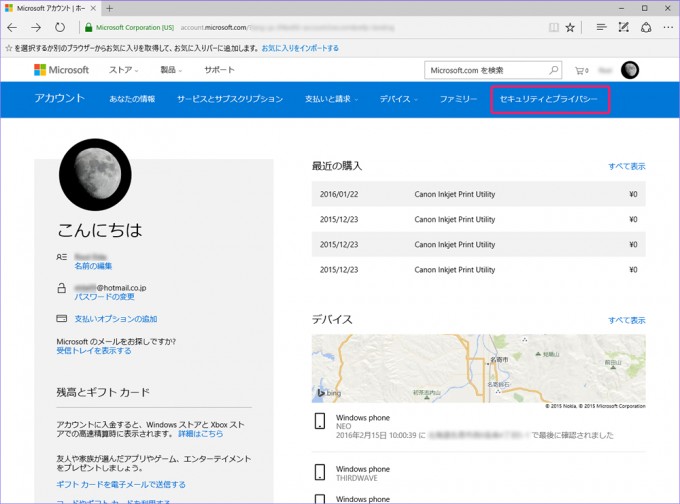Open reading view book icon
The height and width of the screenshot is (504, 680).
554,27
